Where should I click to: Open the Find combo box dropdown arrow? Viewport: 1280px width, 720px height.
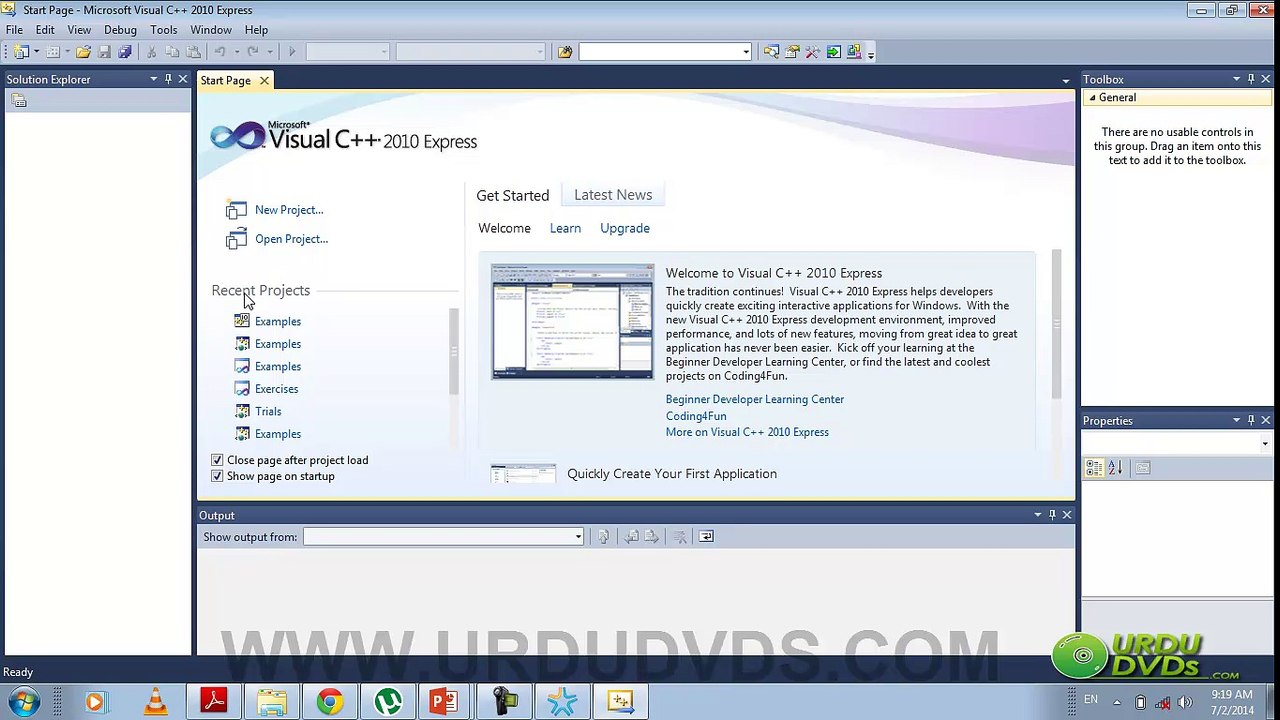(746, 52)
